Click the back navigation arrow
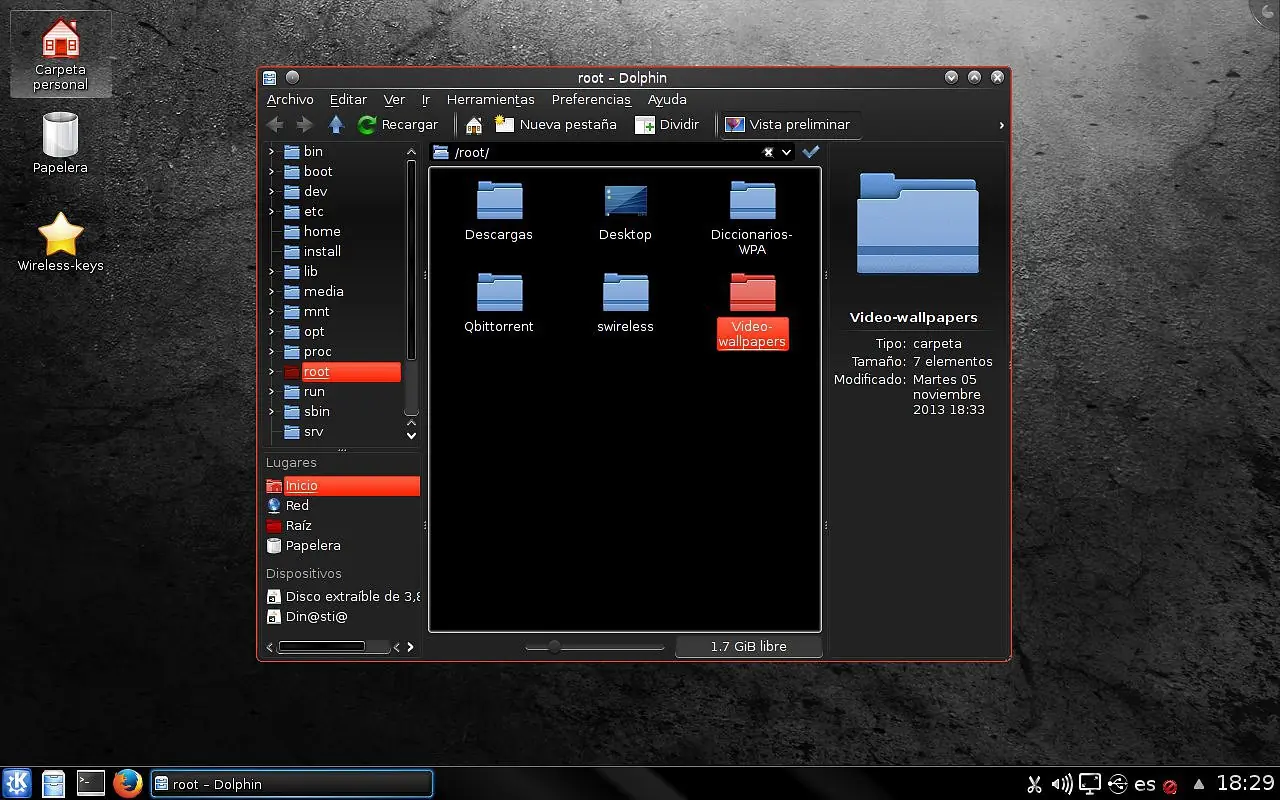 coord(275,125)
